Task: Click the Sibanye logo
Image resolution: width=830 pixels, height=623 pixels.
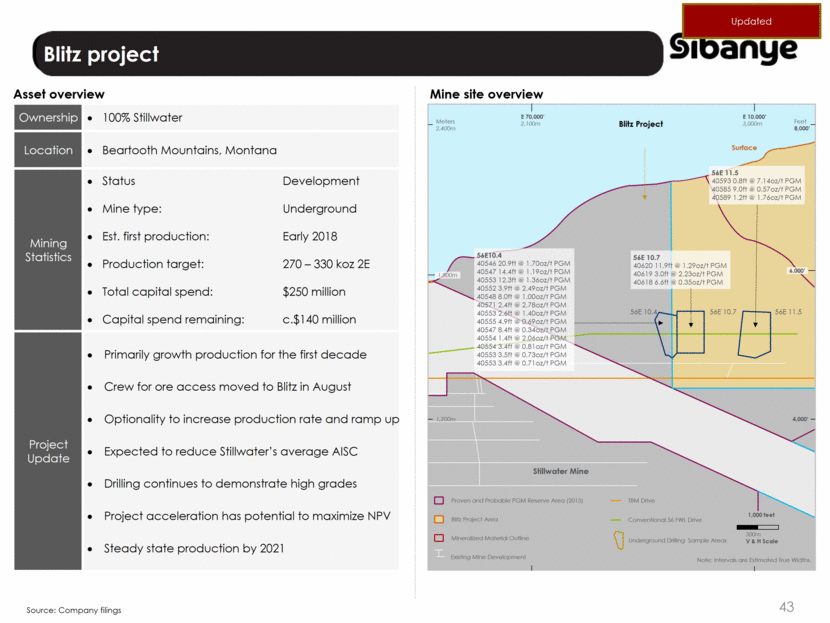Action: click(734, 52)
